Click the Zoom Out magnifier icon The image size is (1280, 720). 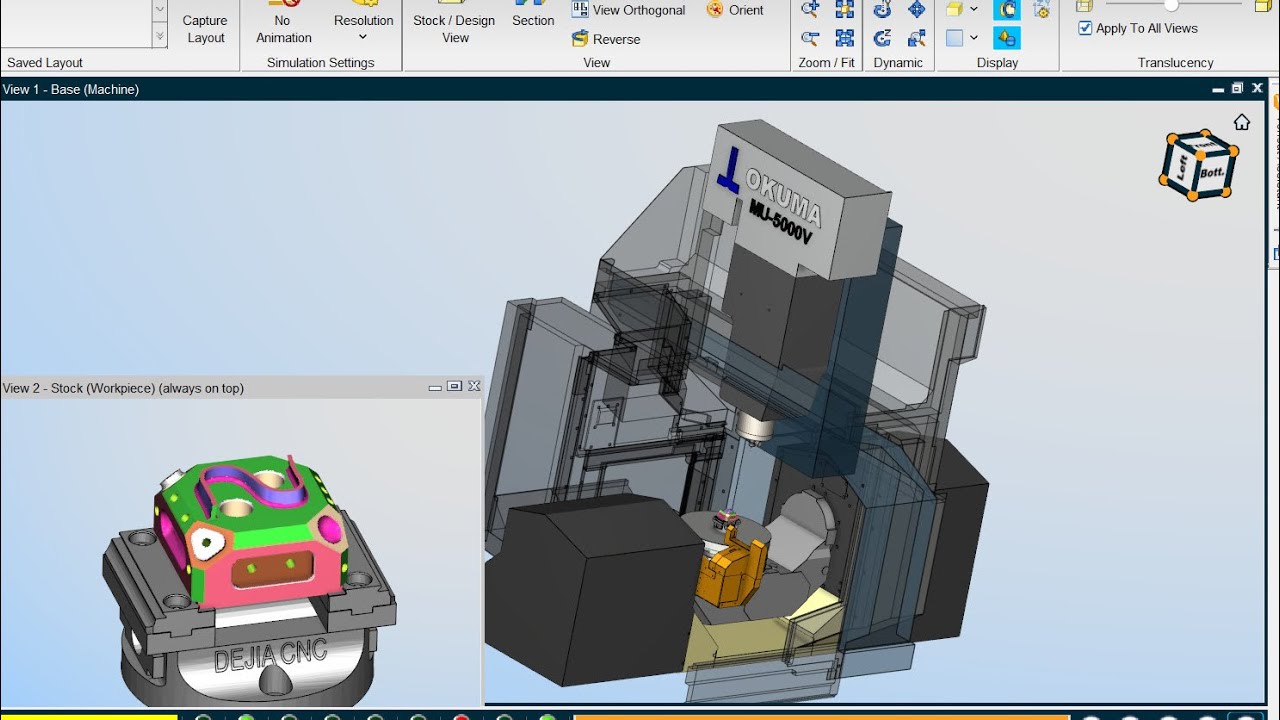point(811,38)
